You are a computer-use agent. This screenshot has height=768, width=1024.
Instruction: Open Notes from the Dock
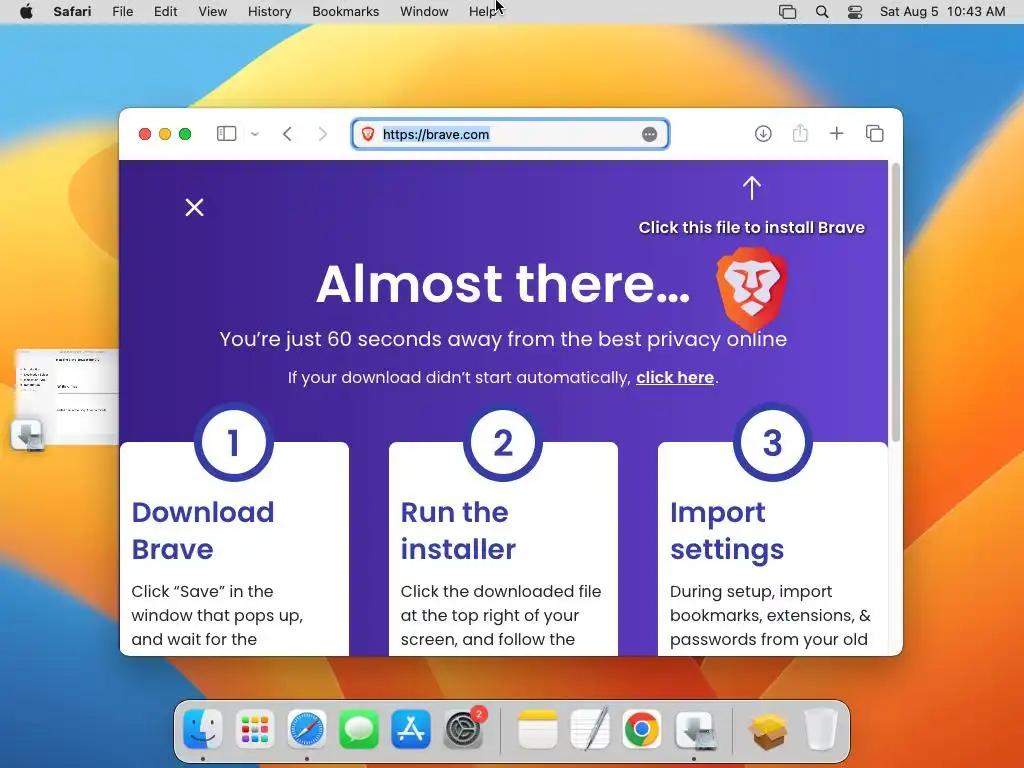[537, 729]
